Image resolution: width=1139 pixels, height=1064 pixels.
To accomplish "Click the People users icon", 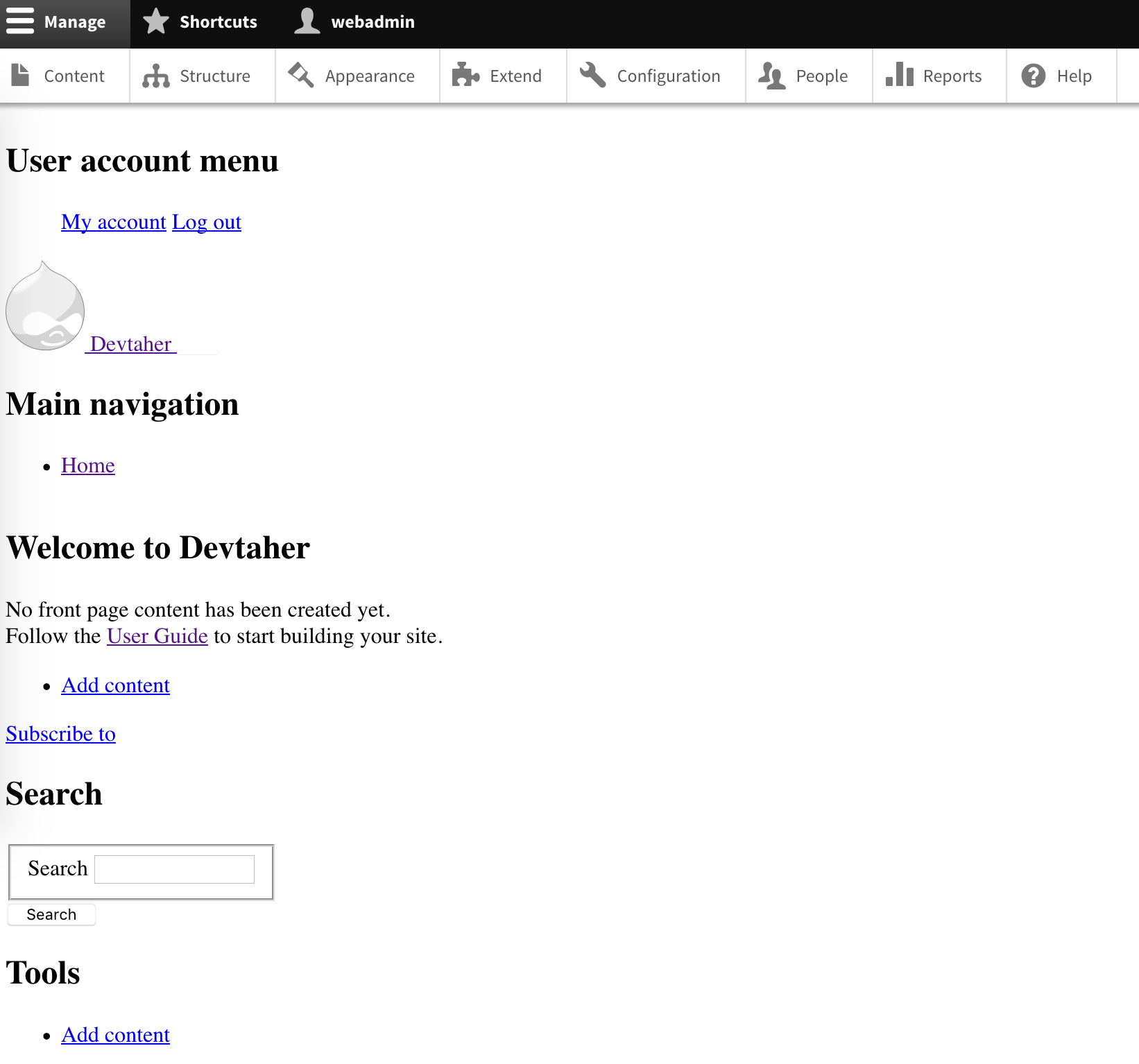I will (x=771, y=76).
